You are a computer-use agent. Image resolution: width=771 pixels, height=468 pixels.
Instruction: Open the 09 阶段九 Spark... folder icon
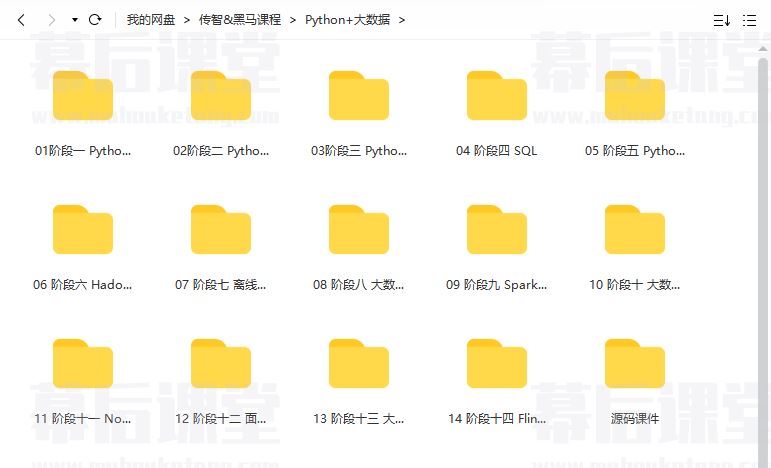tap(497, 230)
